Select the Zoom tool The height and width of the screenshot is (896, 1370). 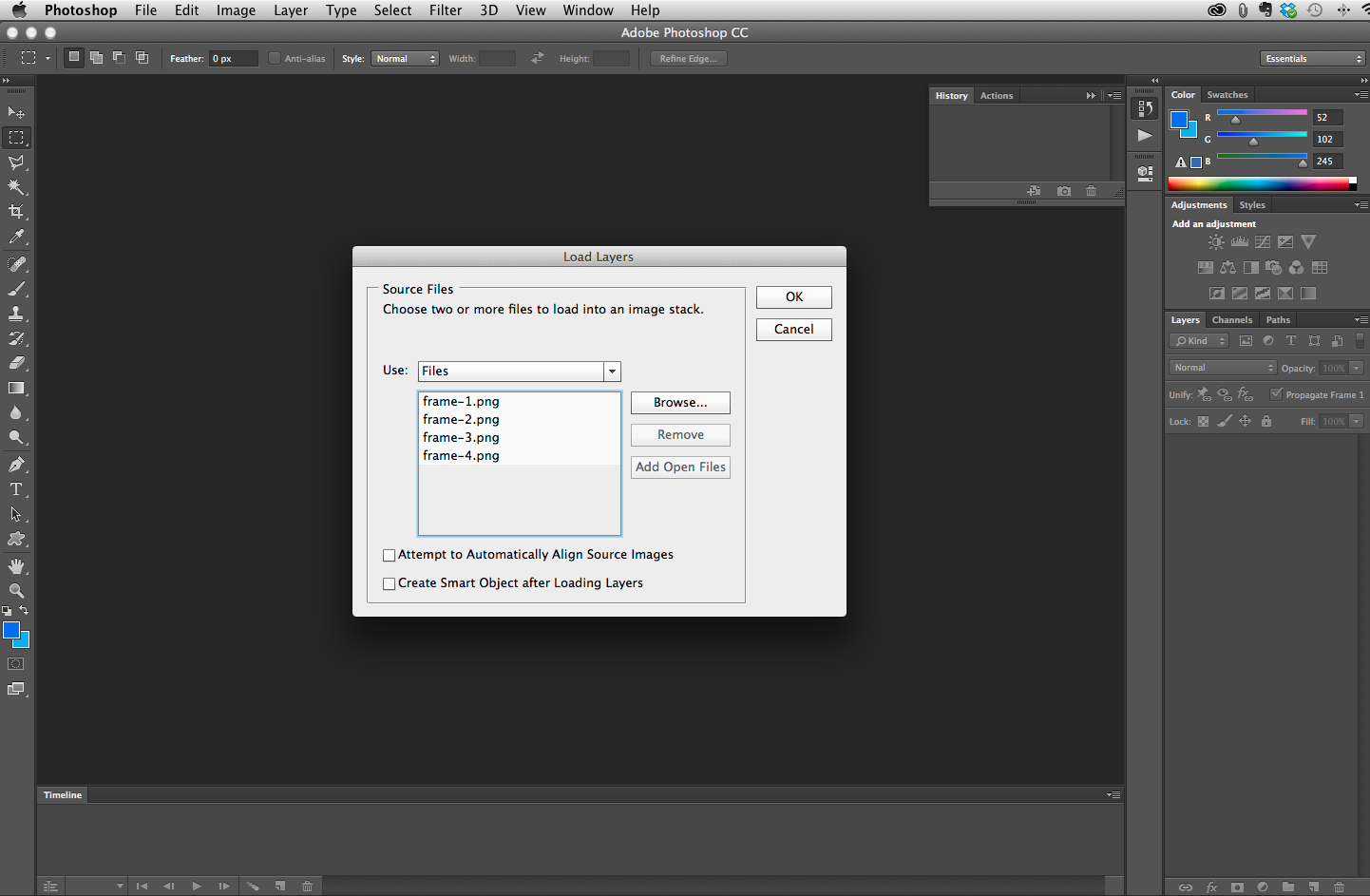click(x=16, y=591)
